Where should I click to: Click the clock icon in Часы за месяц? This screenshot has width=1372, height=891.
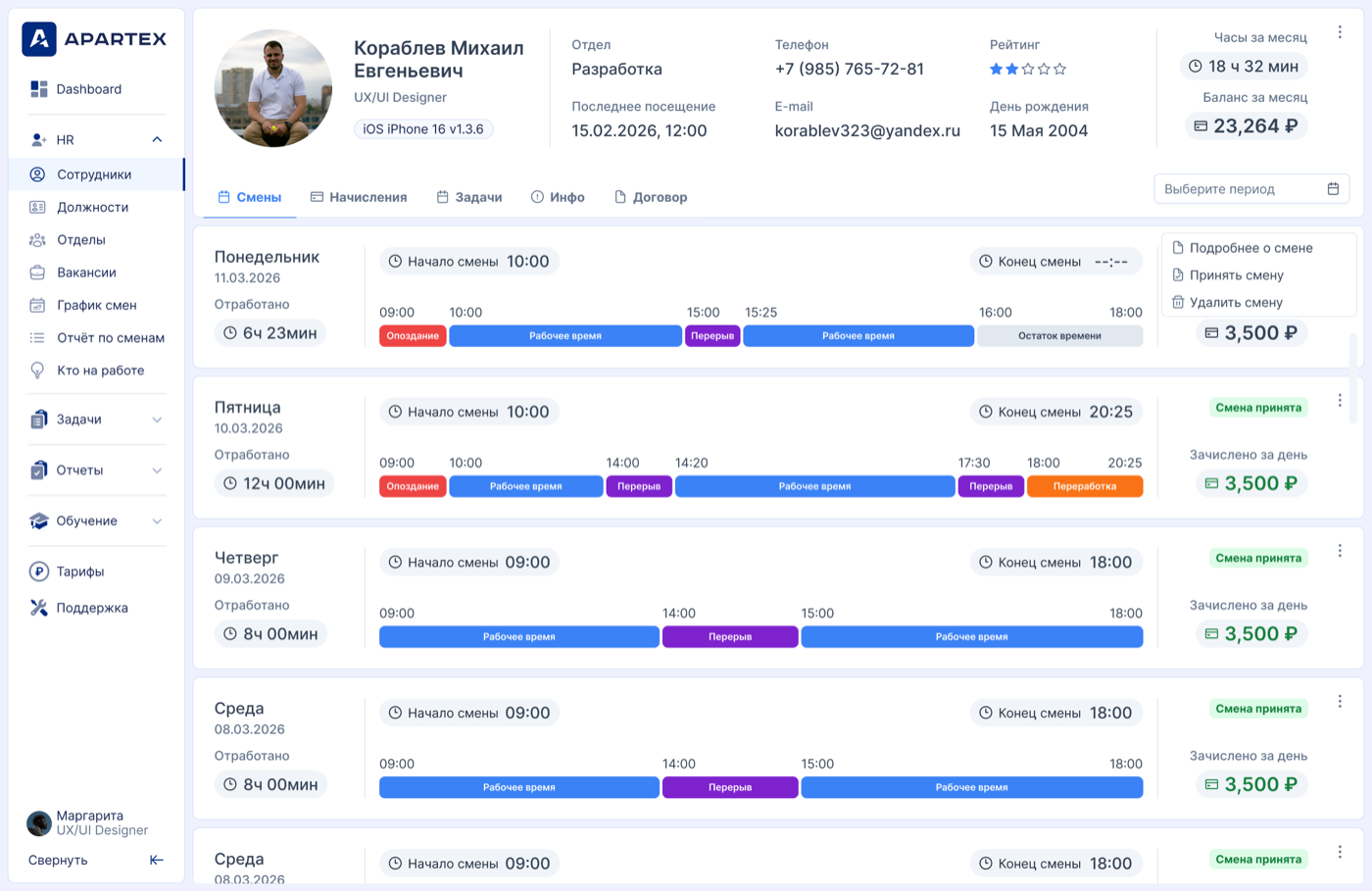pos(1196,67)
